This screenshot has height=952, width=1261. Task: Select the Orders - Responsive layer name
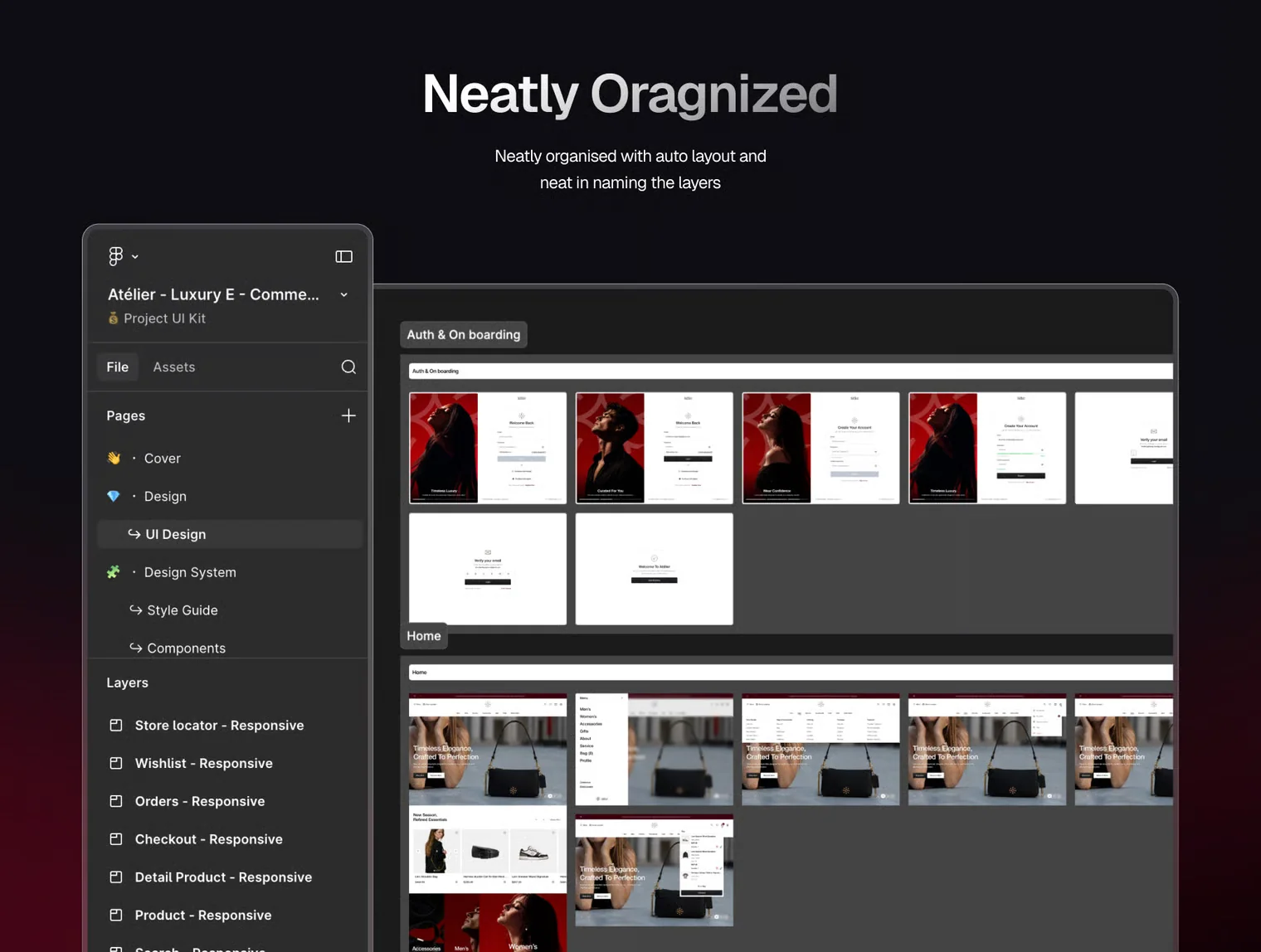tap(200, 801)
